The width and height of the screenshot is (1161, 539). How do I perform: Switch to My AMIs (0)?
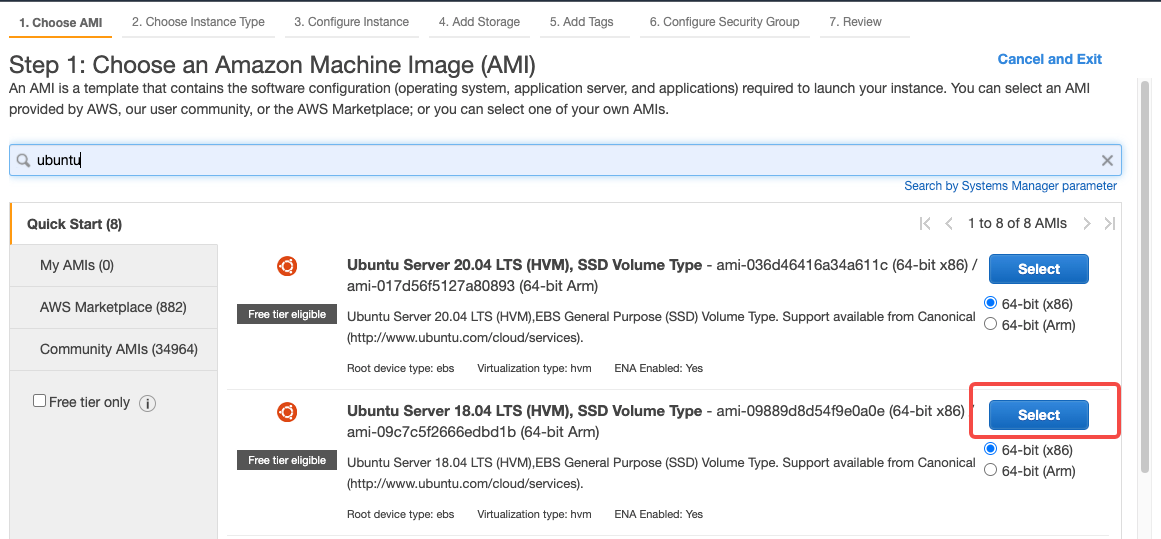click(x=114, y=265)
